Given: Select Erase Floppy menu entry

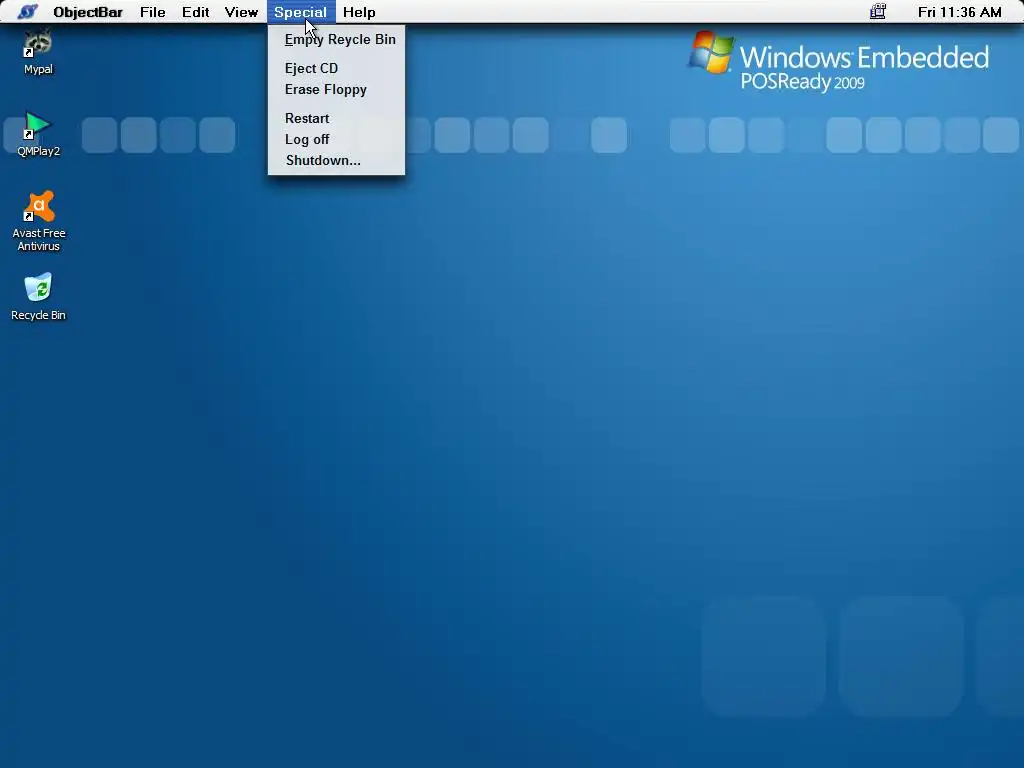Looking at the screenshot, I should [x=336, y=89].
